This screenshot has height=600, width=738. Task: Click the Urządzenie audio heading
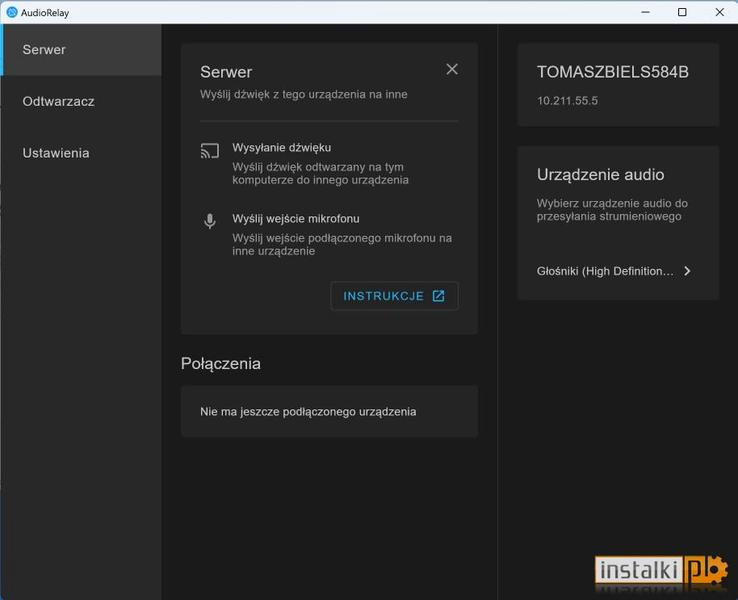(x=601, y=175)
